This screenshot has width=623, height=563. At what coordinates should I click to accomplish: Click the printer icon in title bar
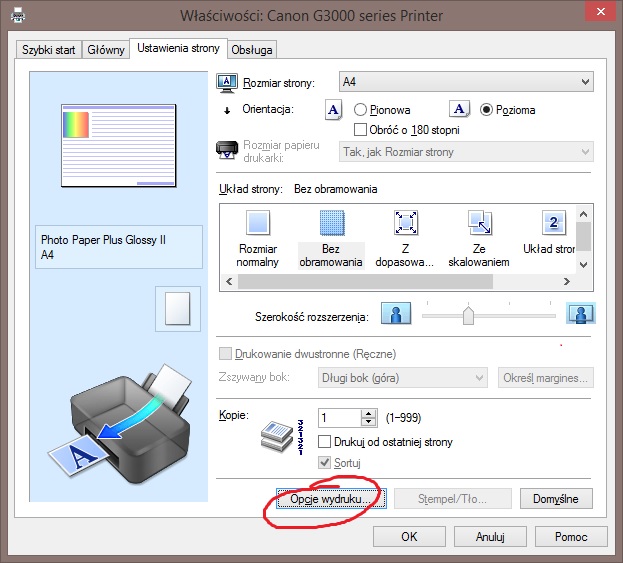pos(18,16)
